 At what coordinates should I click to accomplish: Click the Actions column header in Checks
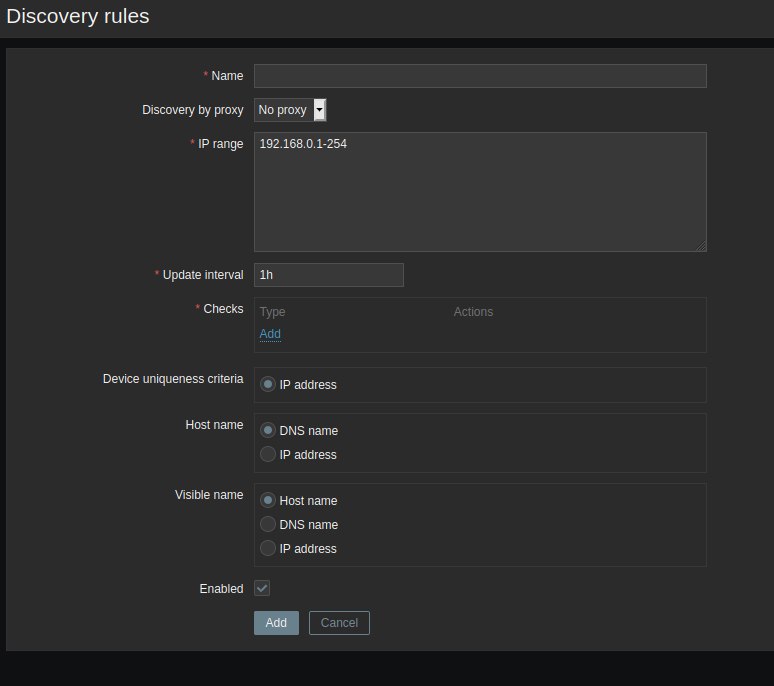pyautogui.click(x=473, y=312)
